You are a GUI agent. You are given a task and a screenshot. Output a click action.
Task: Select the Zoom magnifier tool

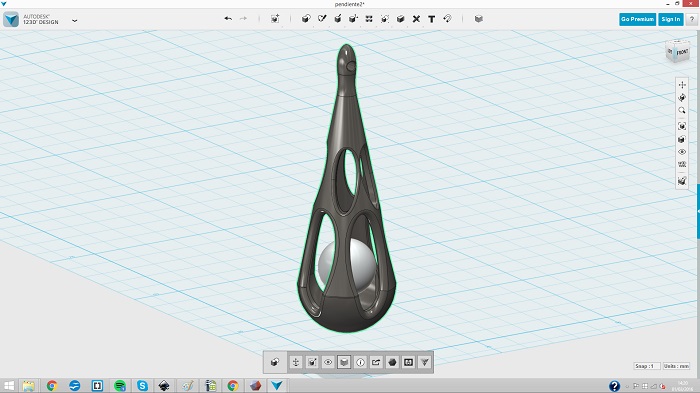(x=682, y=110)
